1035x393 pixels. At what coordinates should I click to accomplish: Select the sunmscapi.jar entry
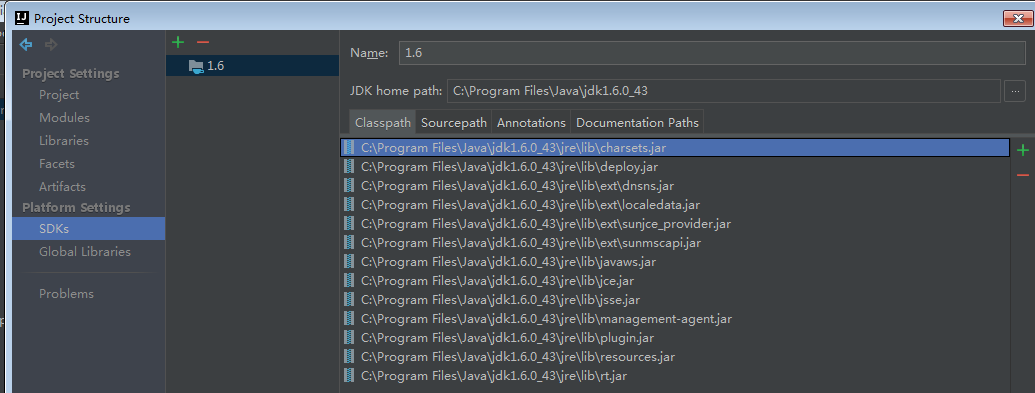pyautogui.click(x=675, y=243)
